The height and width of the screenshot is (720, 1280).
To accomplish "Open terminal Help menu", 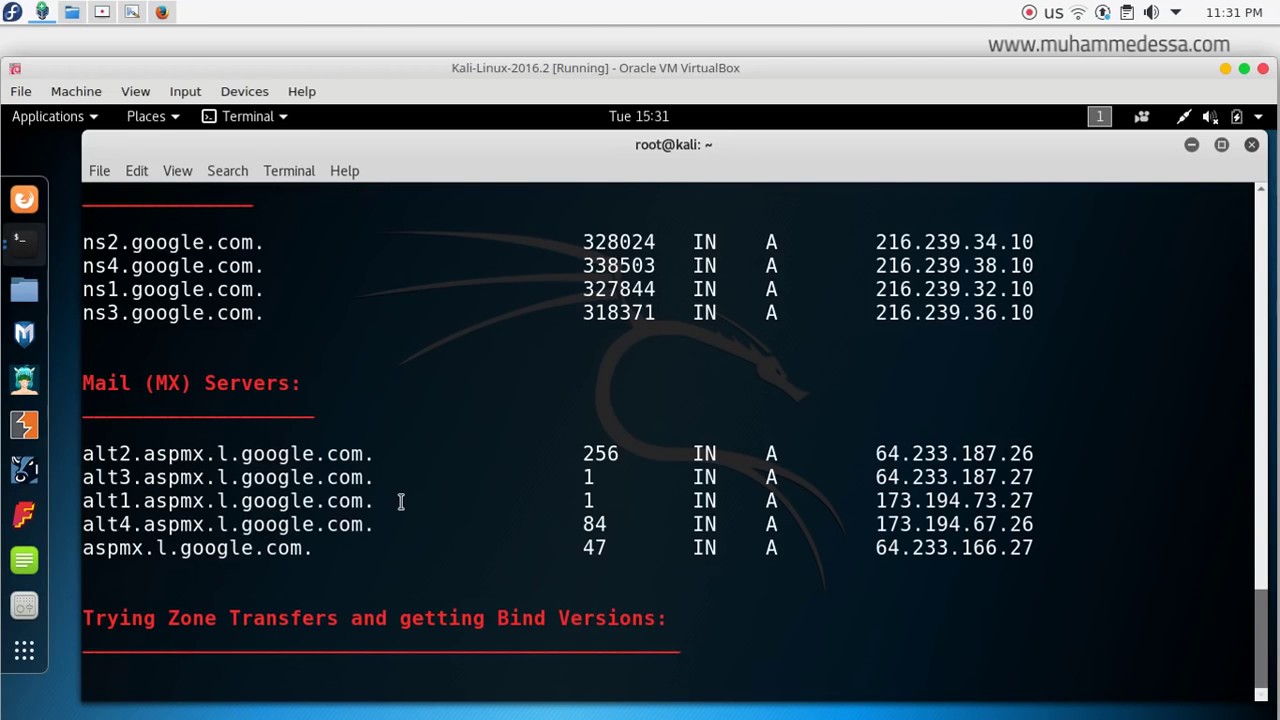I will pyautogui.click(x=344, y=170).
